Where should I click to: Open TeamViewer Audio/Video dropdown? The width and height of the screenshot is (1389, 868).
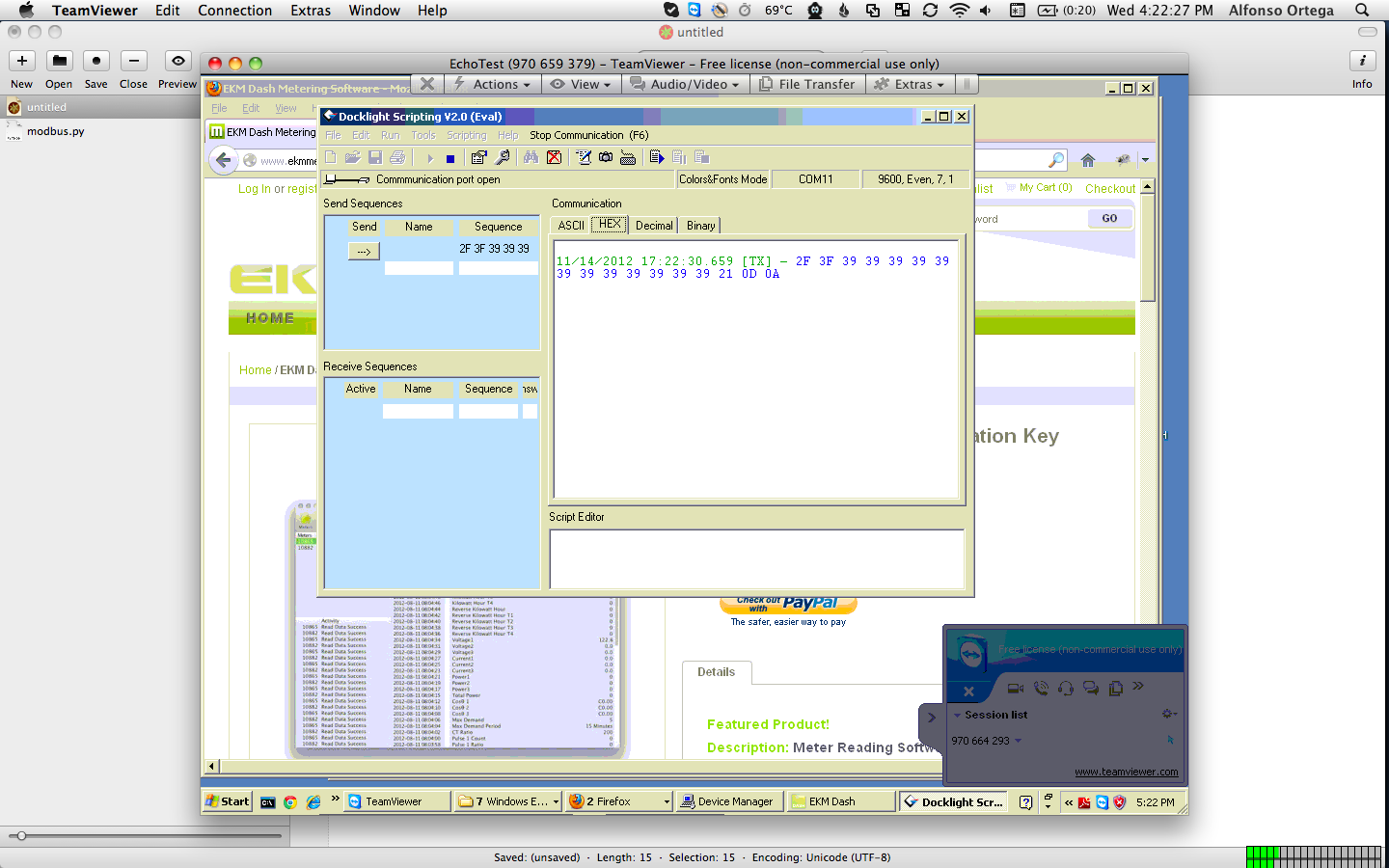point(685,84)
